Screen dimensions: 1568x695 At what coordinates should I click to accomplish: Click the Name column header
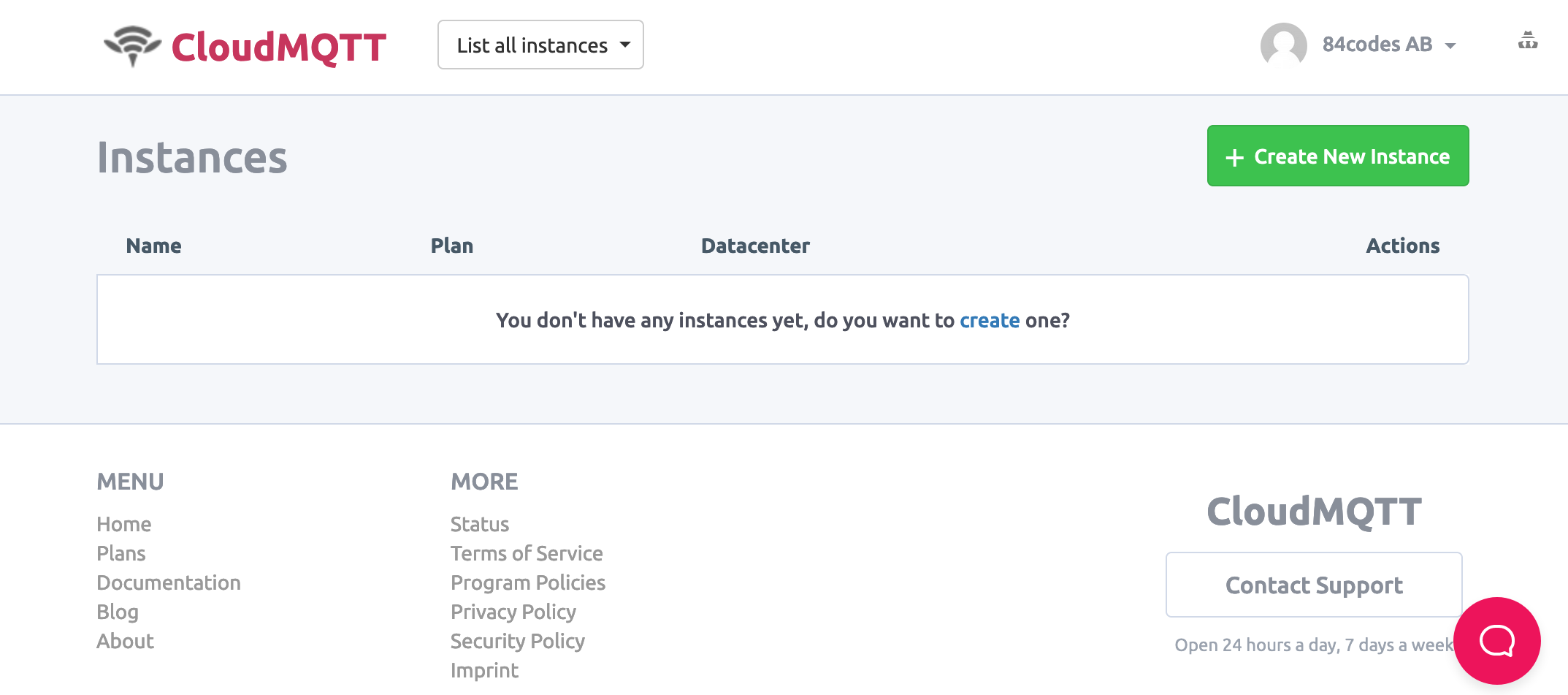(153, 246)
